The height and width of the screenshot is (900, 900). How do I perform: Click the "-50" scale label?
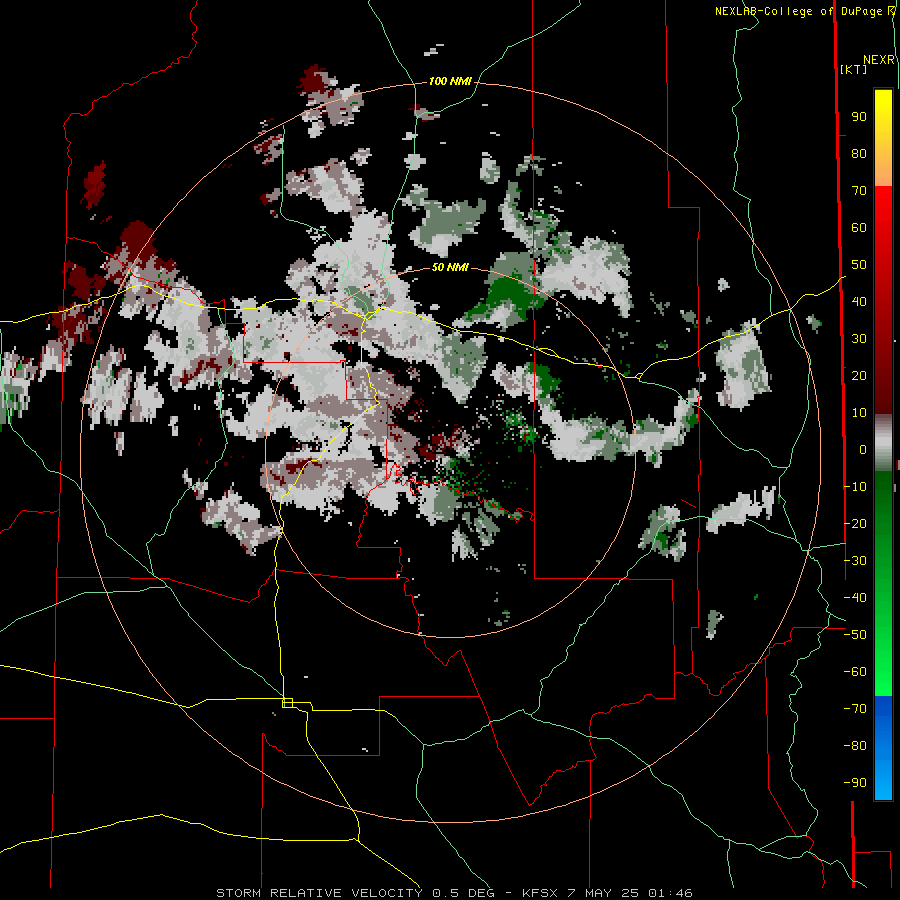point(855,635)
